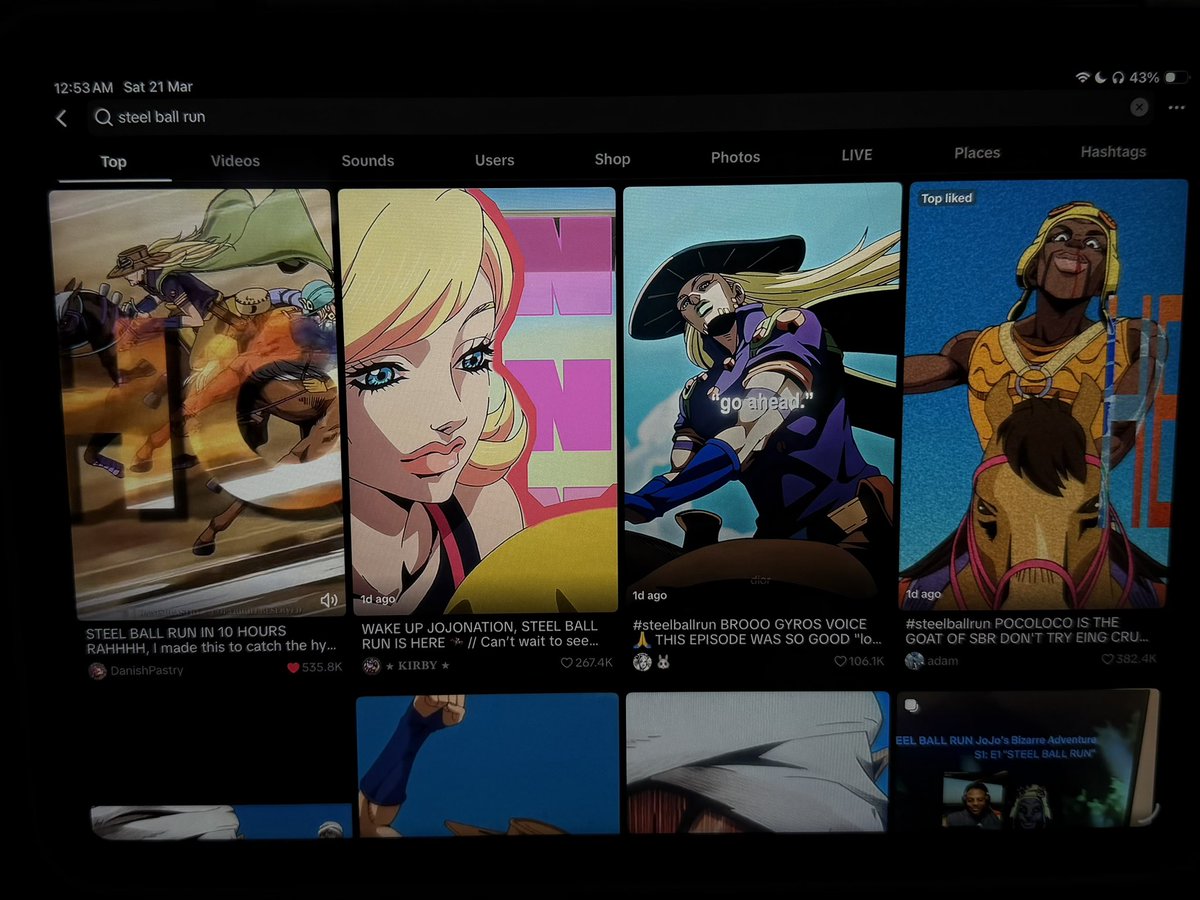Open the blonde girl close-up video
The image size is (1200, 900).
pyautogui.click(x=478, y=400)
